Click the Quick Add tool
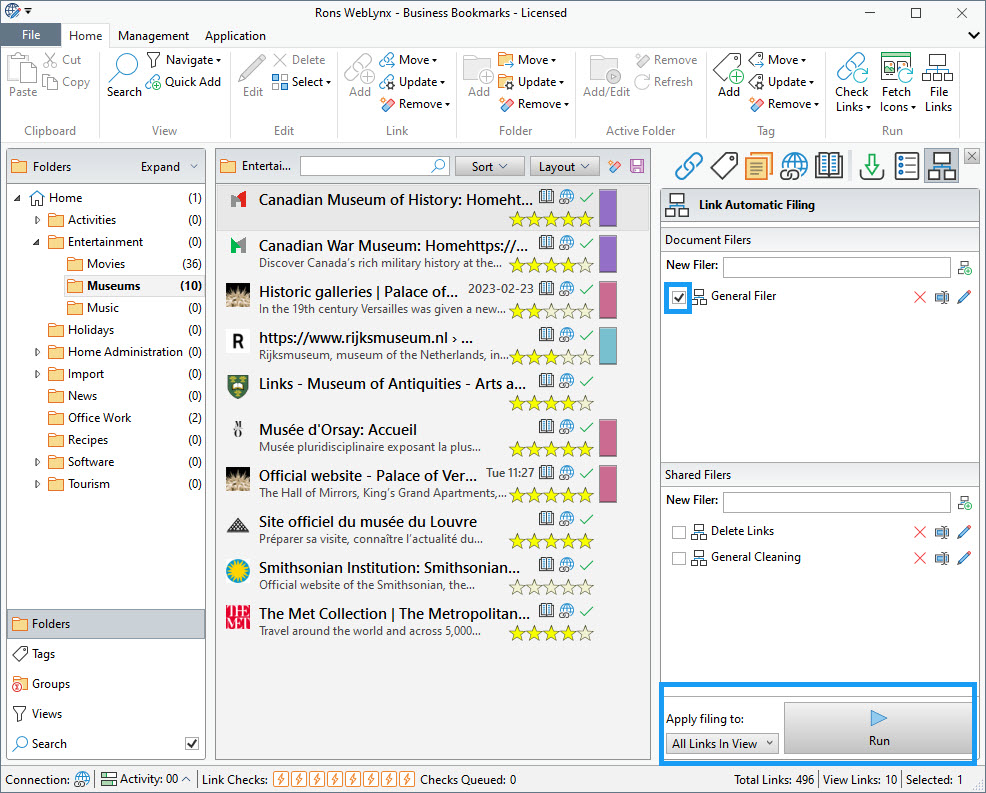986x793 pixels. point(184,82)
